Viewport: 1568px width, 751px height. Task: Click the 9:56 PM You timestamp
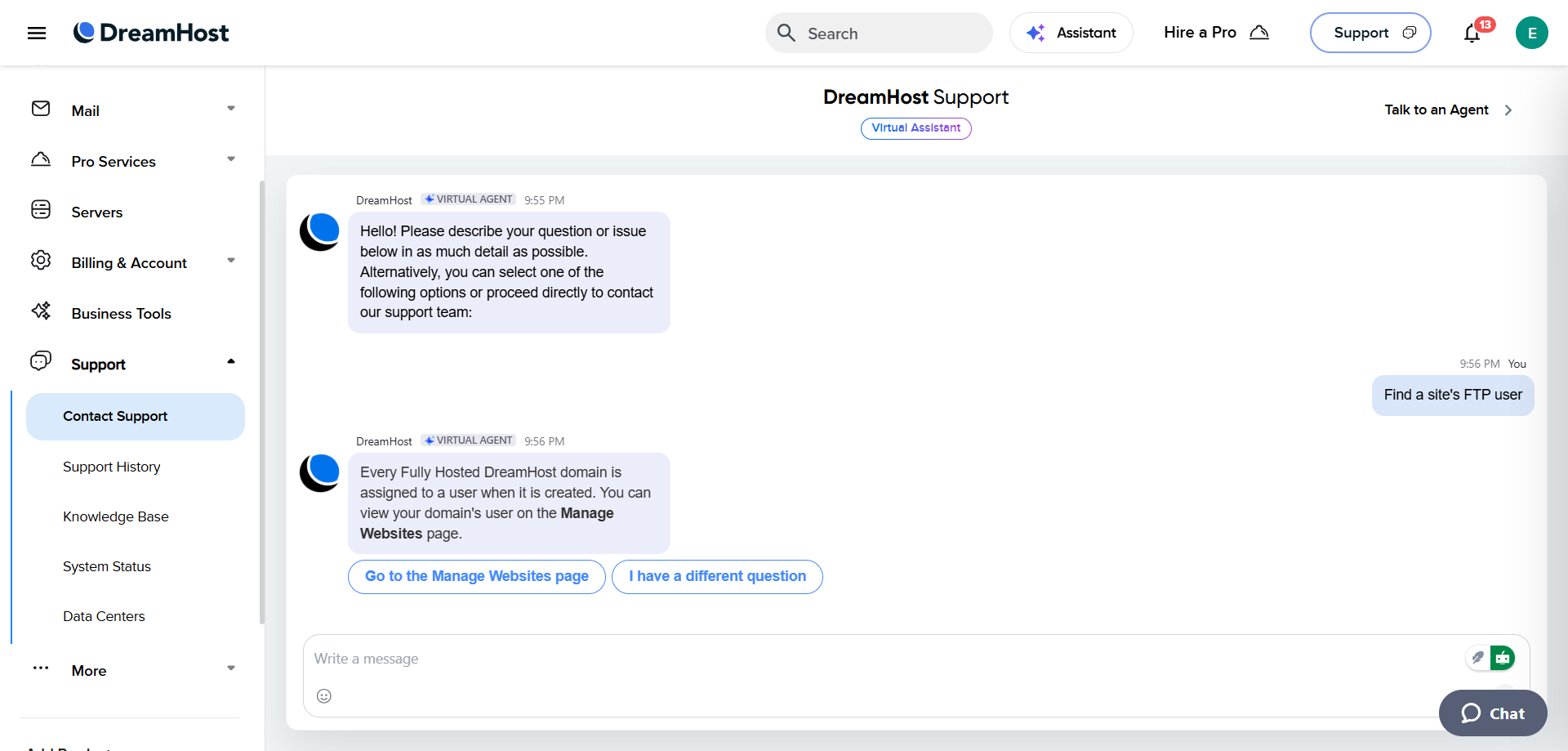click(x=1493, y=364)
